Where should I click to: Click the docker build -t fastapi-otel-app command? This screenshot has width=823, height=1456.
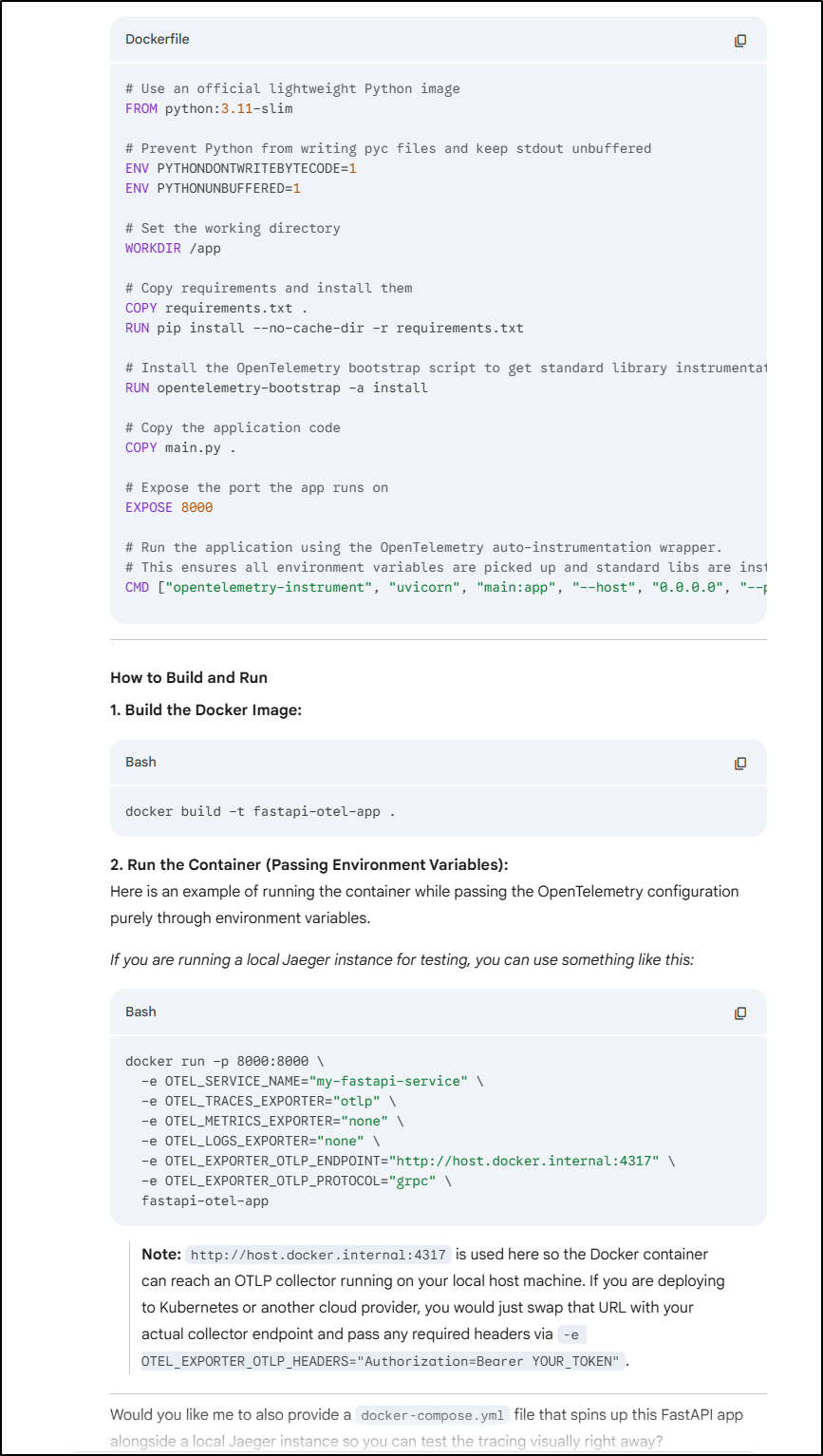click(260, 812)
